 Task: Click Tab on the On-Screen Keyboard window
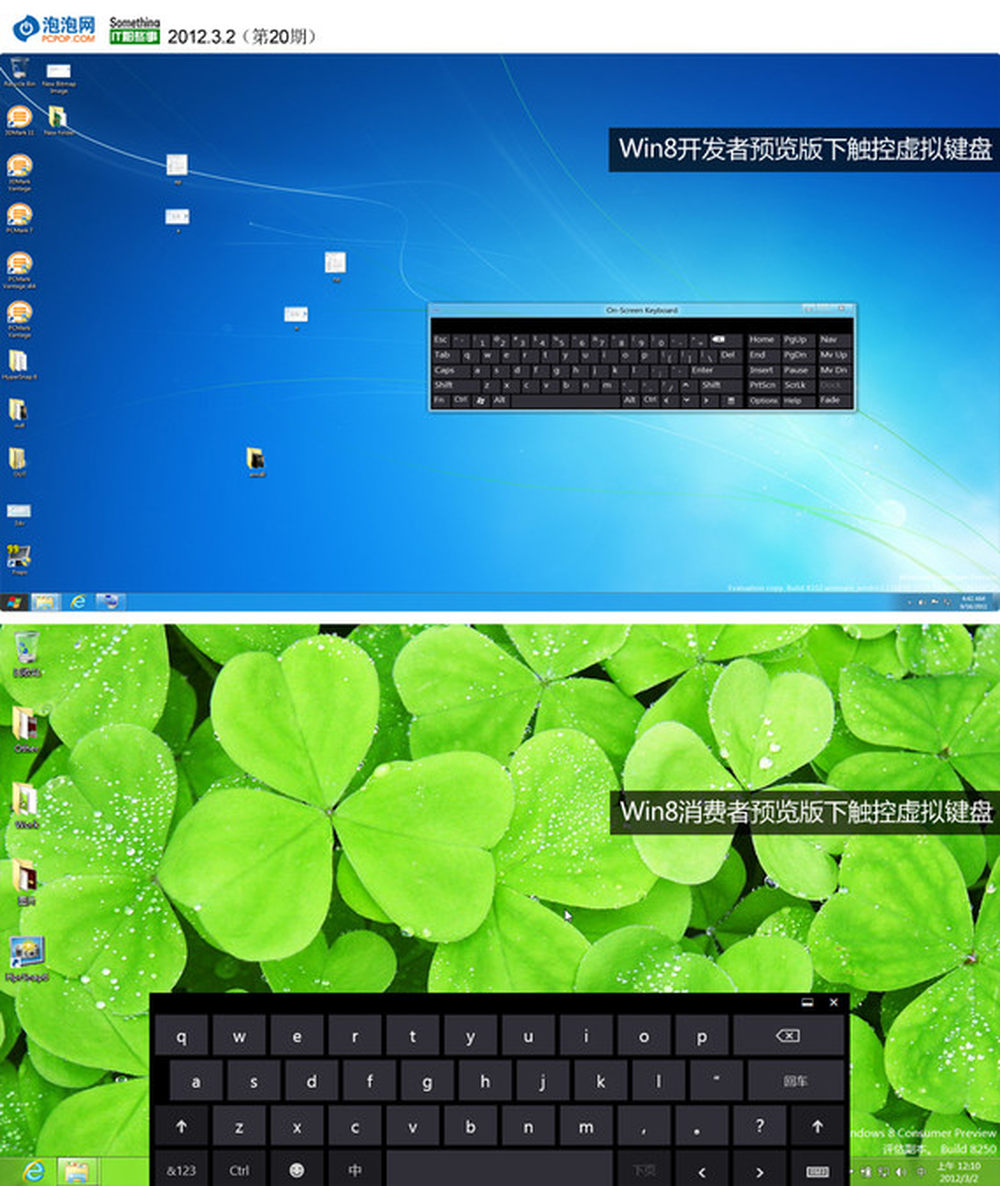(x=445, y=355)
